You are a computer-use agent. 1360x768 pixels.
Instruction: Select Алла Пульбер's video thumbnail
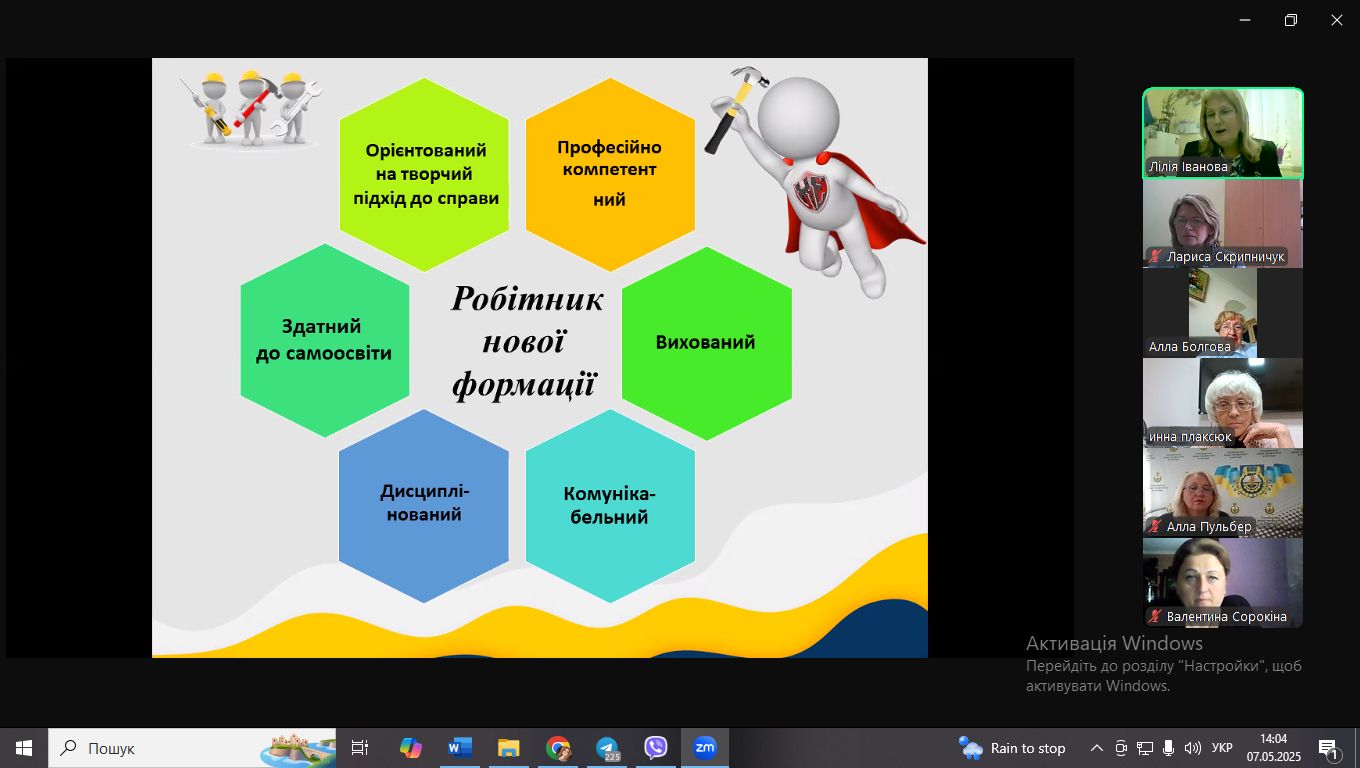coord(1223,492)
